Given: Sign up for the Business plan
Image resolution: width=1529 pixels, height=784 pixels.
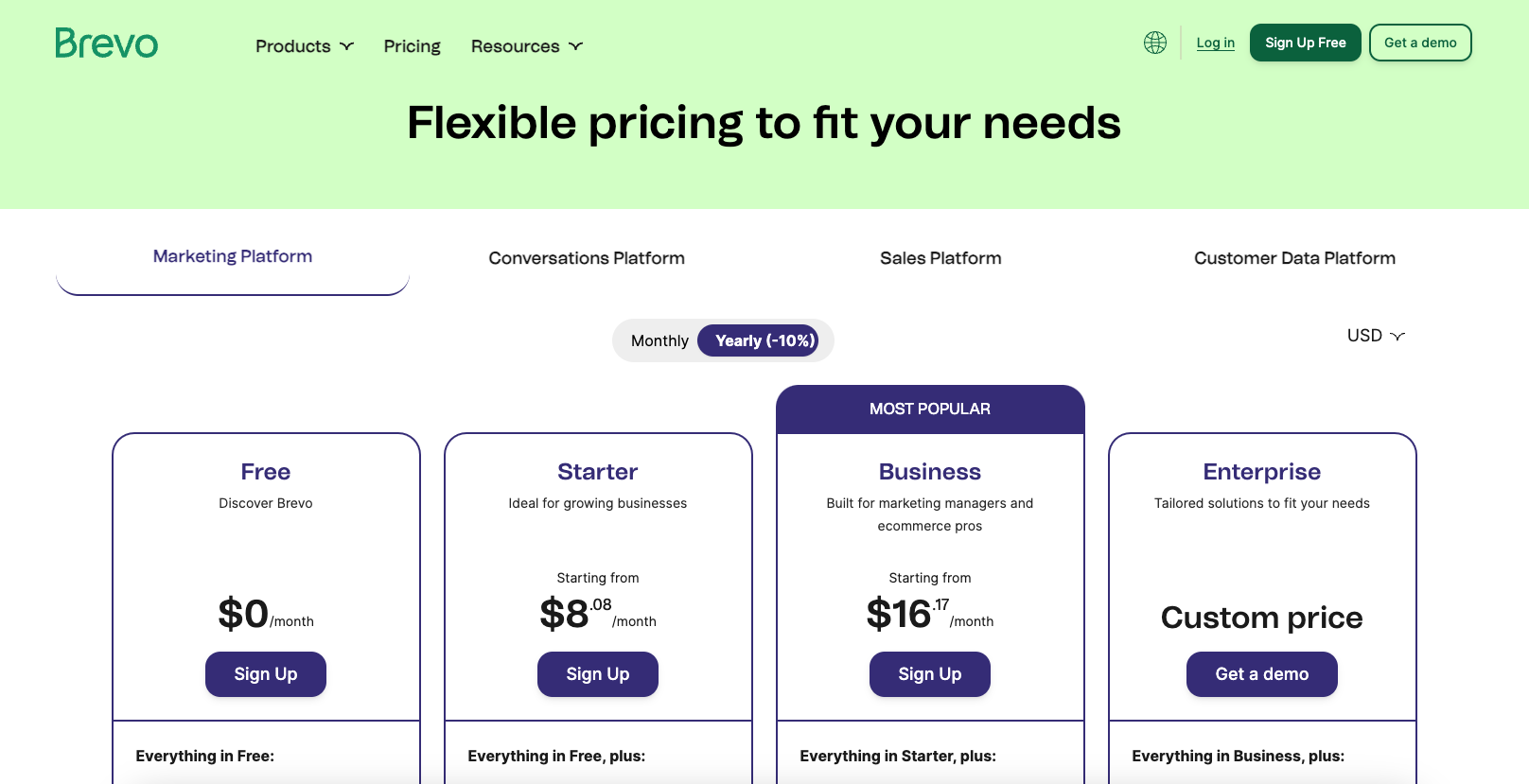Looking at the screenshot, I should (x=930, y=674).
